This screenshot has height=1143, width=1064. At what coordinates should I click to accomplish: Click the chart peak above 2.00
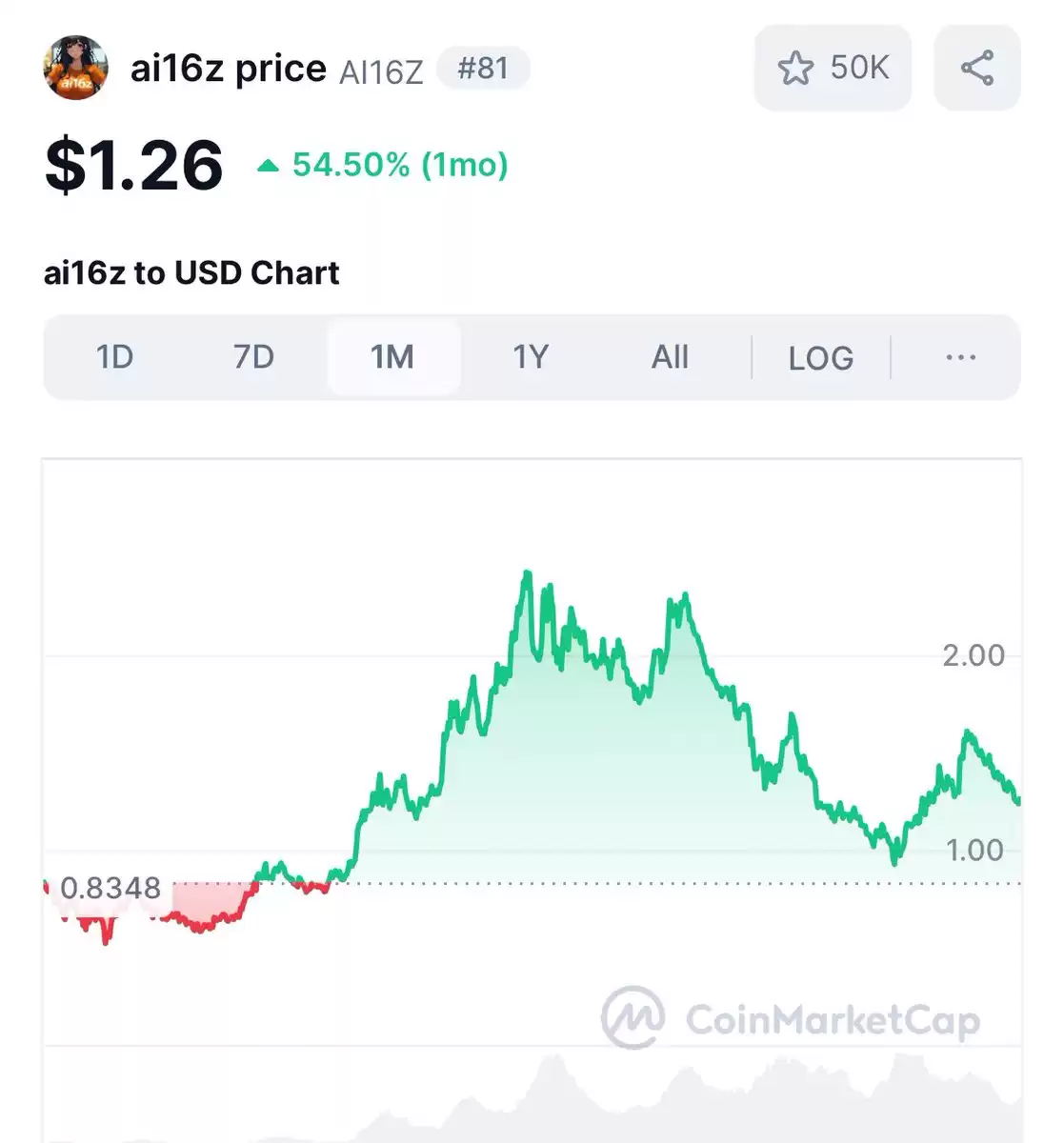(526, 575)
